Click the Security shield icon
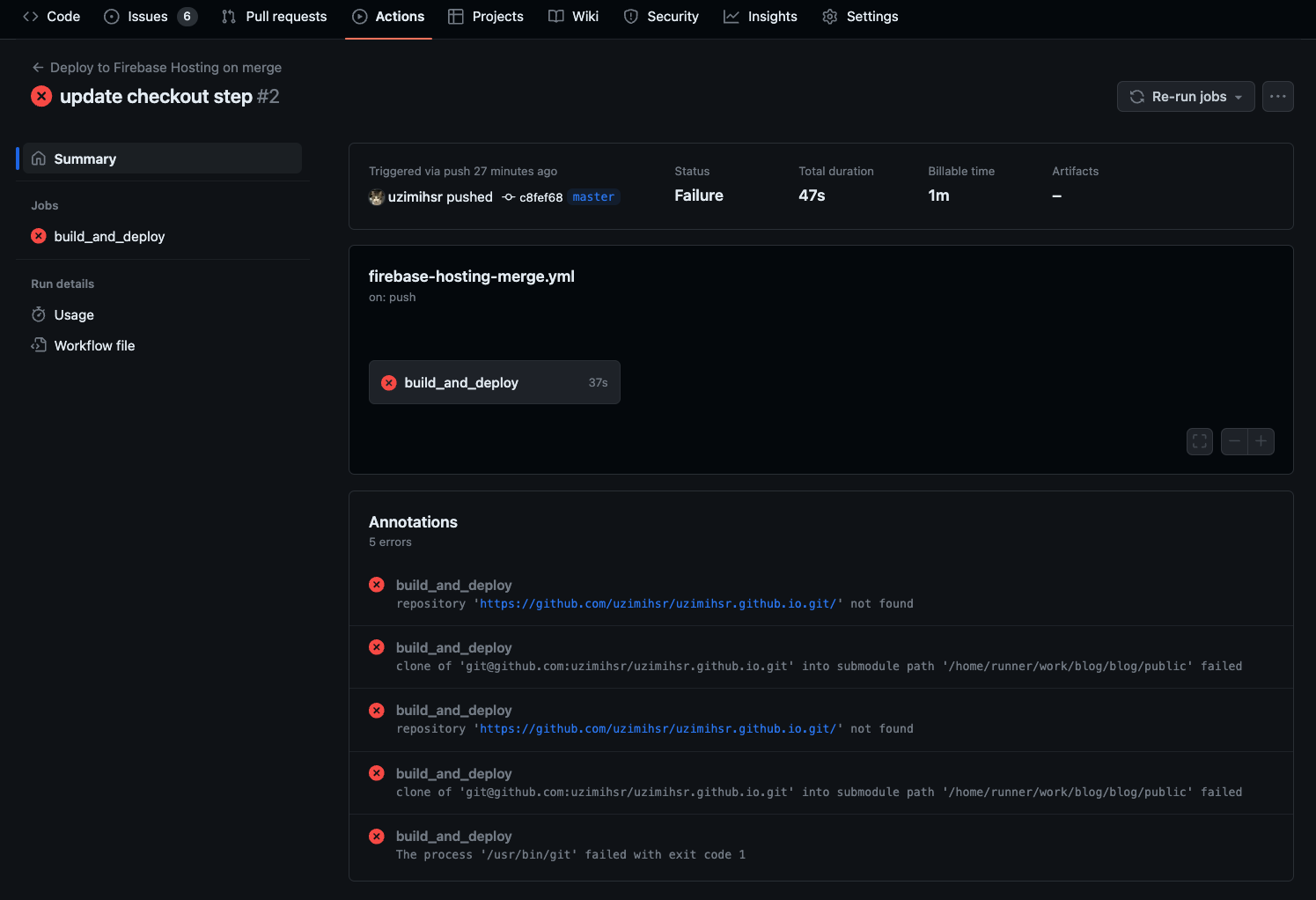The width and height of the screenshot is (1316, 900). click(x=631, y=17)
